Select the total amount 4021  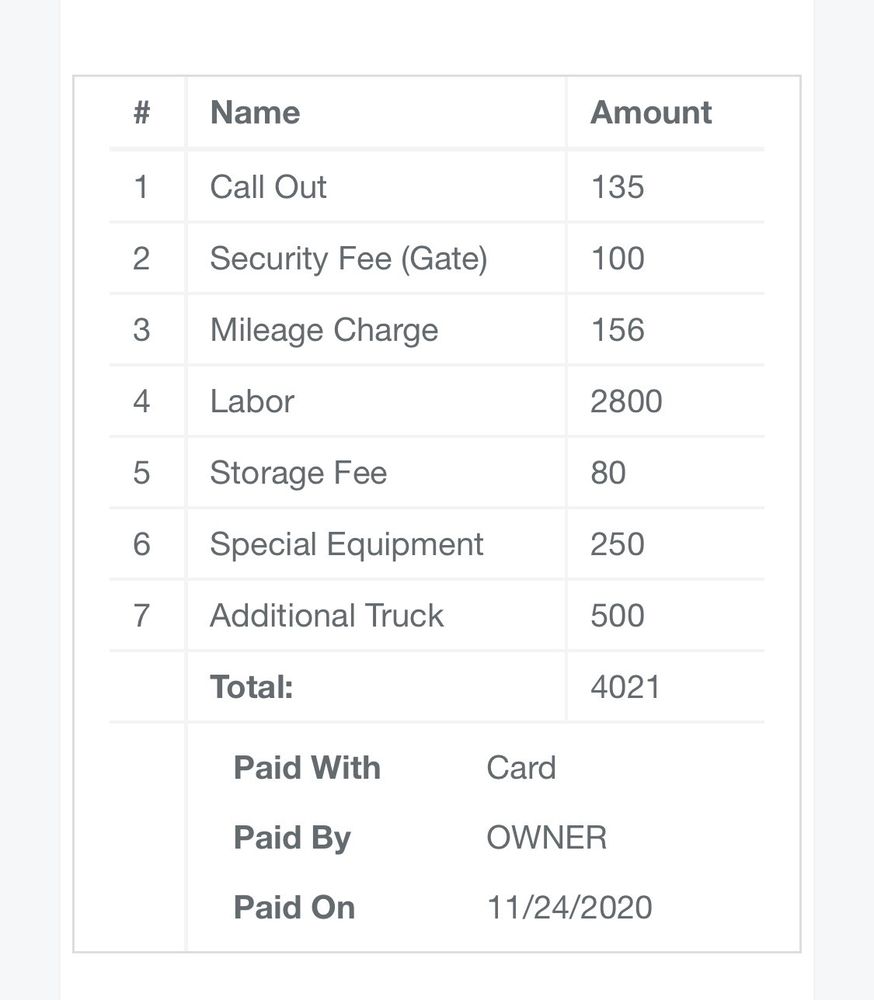click(x=625, y=687)
